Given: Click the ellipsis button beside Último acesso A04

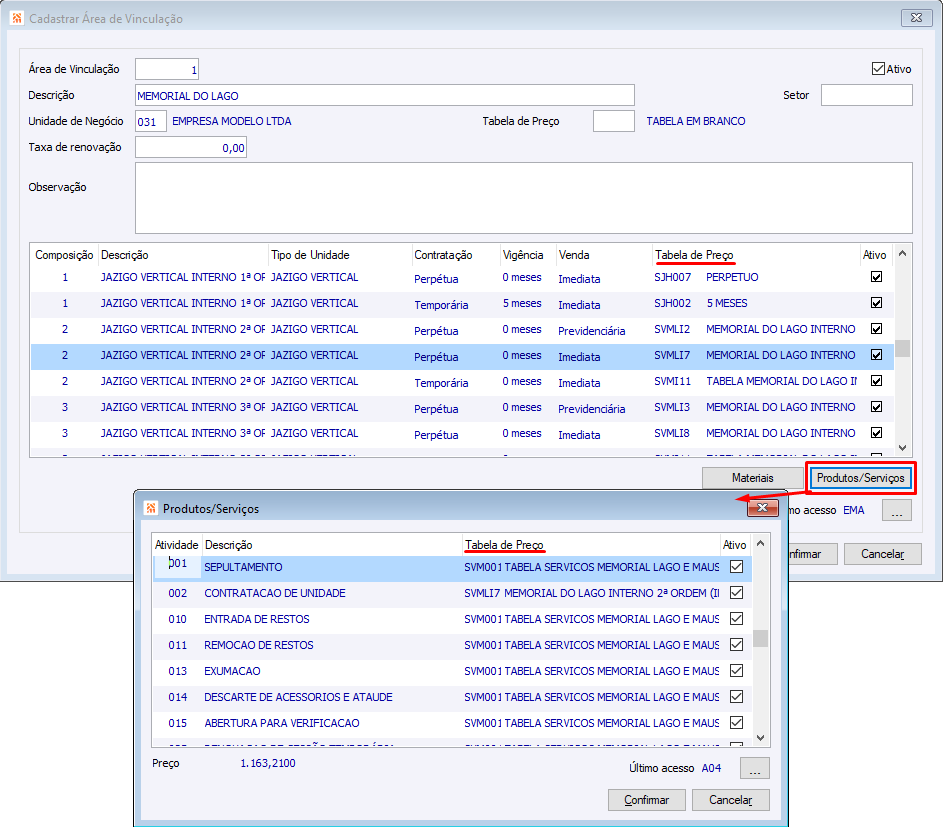Looking at the screenshot, I should click(755, 768).
